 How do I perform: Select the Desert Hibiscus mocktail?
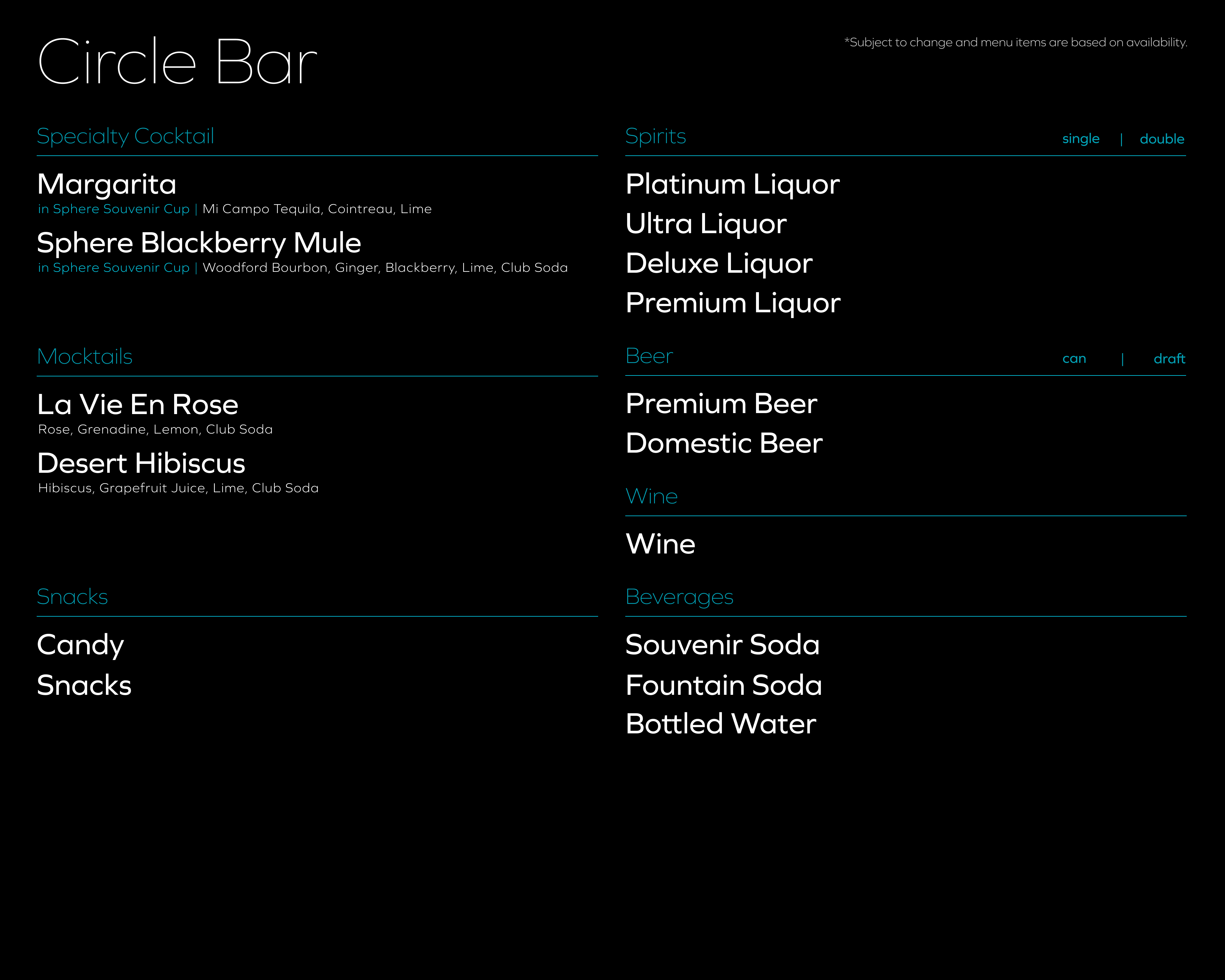point(141,464)
